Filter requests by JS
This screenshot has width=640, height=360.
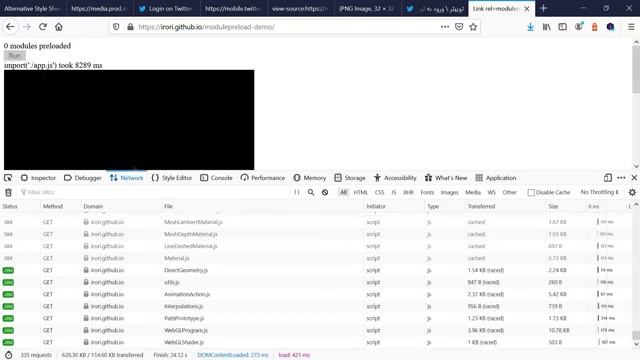tap(394, 192)
